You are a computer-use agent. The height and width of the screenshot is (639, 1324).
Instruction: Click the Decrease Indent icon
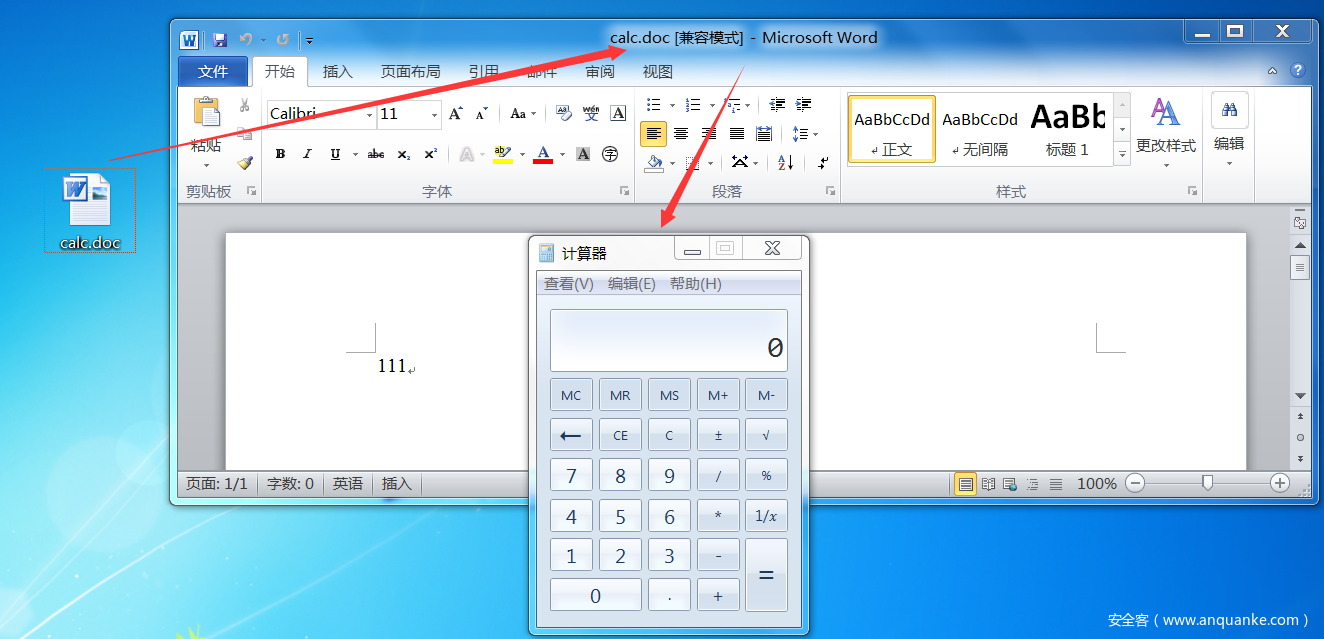[x=777, y=104]
